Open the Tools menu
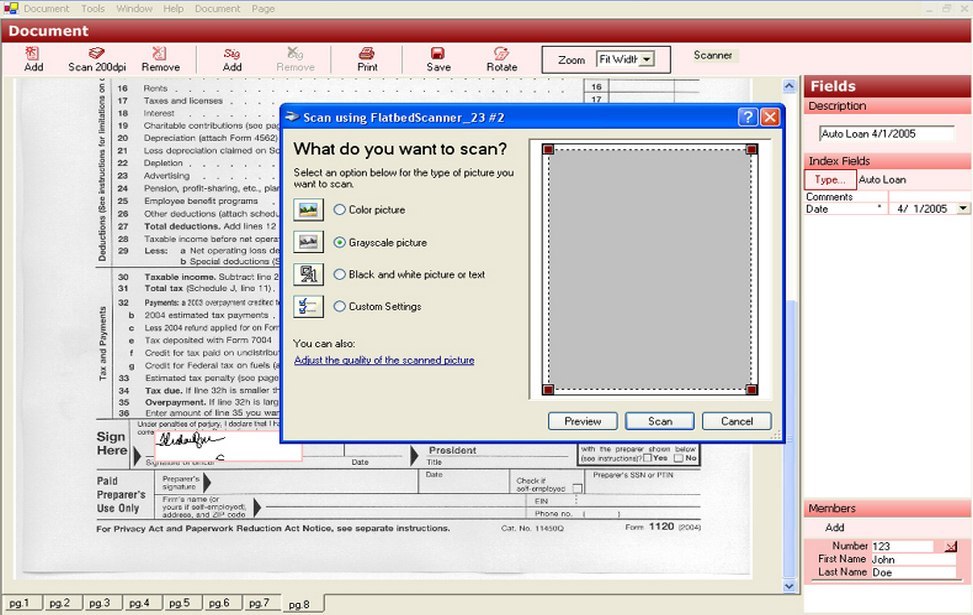This screenshot has height=615, width=973. (92, 8)
